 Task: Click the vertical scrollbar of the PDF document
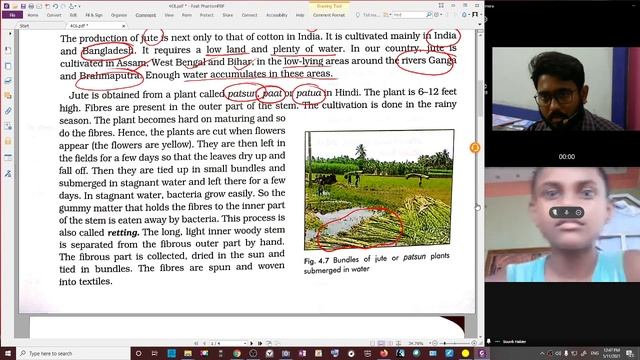(480, 184)
